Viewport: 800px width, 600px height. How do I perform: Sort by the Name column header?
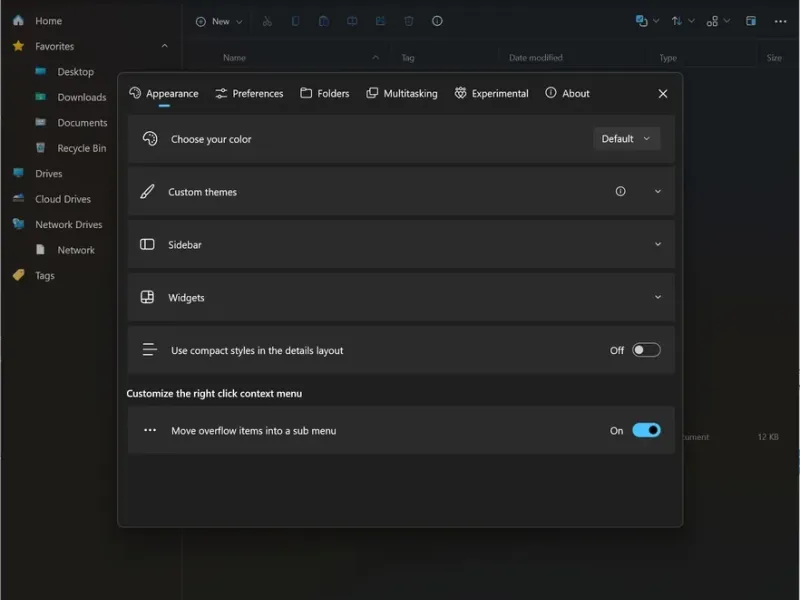(234, 58)
